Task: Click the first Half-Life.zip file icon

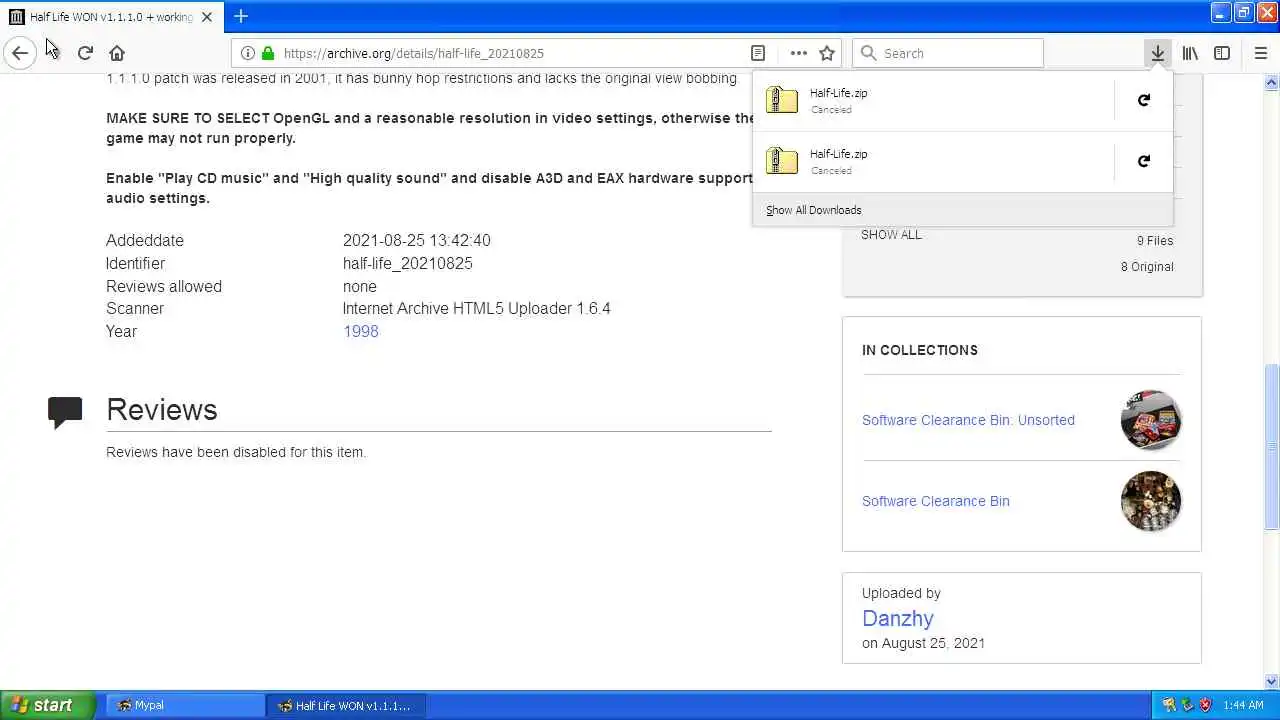Action: point(782,100)
